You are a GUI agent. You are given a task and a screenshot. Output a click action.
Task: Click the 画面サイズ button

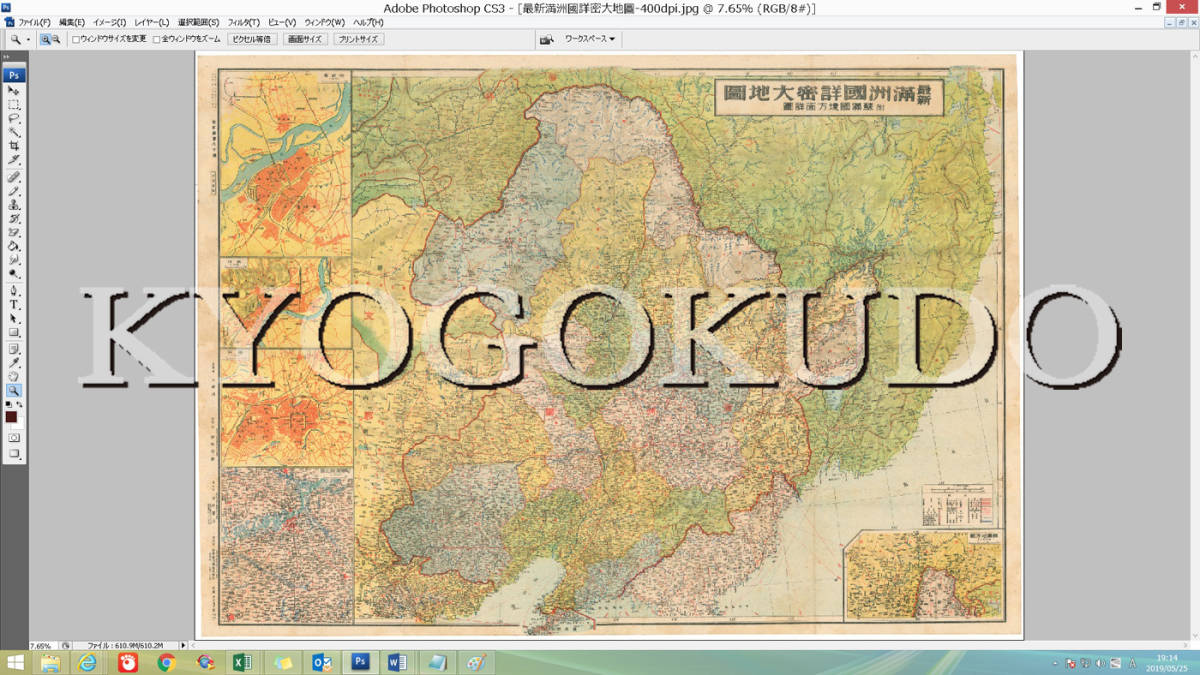305,39
